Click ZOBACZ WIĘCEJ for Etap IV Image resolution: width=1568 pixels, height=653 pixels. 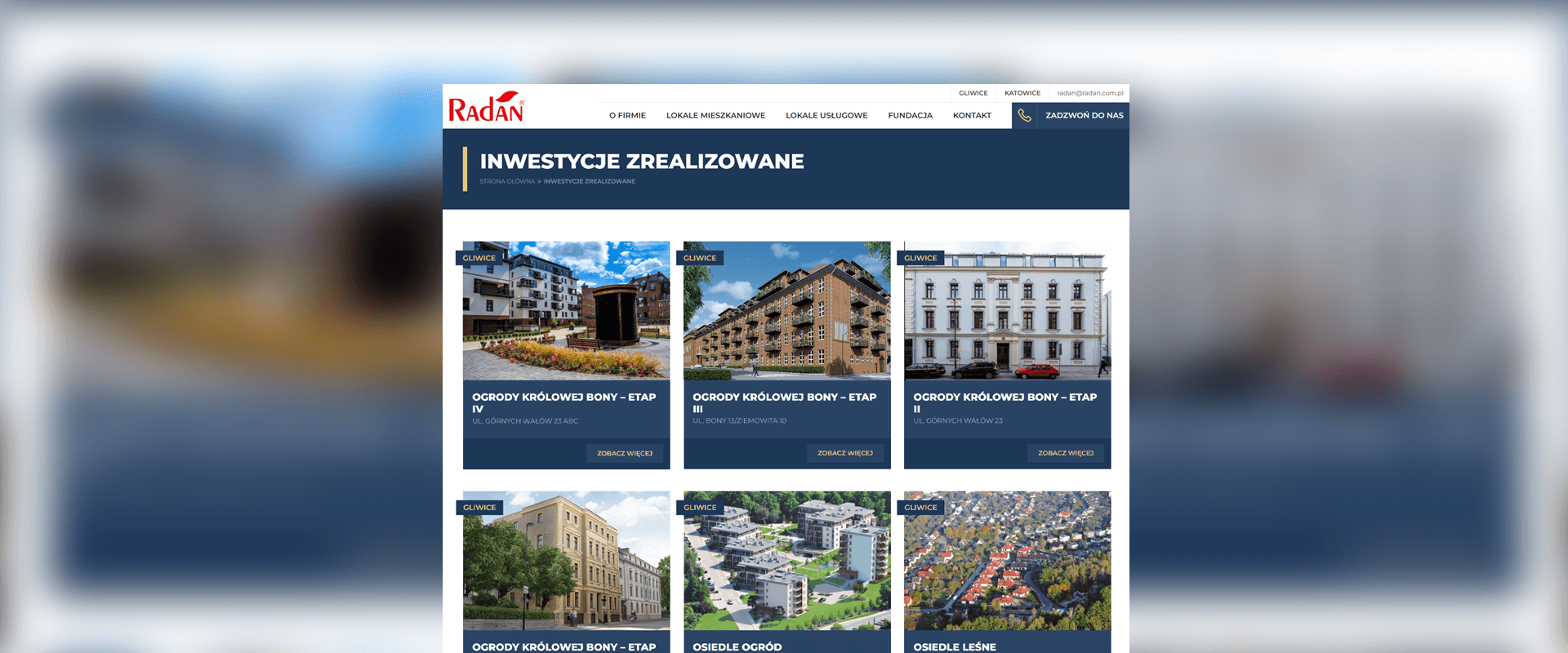pos(625,453)
